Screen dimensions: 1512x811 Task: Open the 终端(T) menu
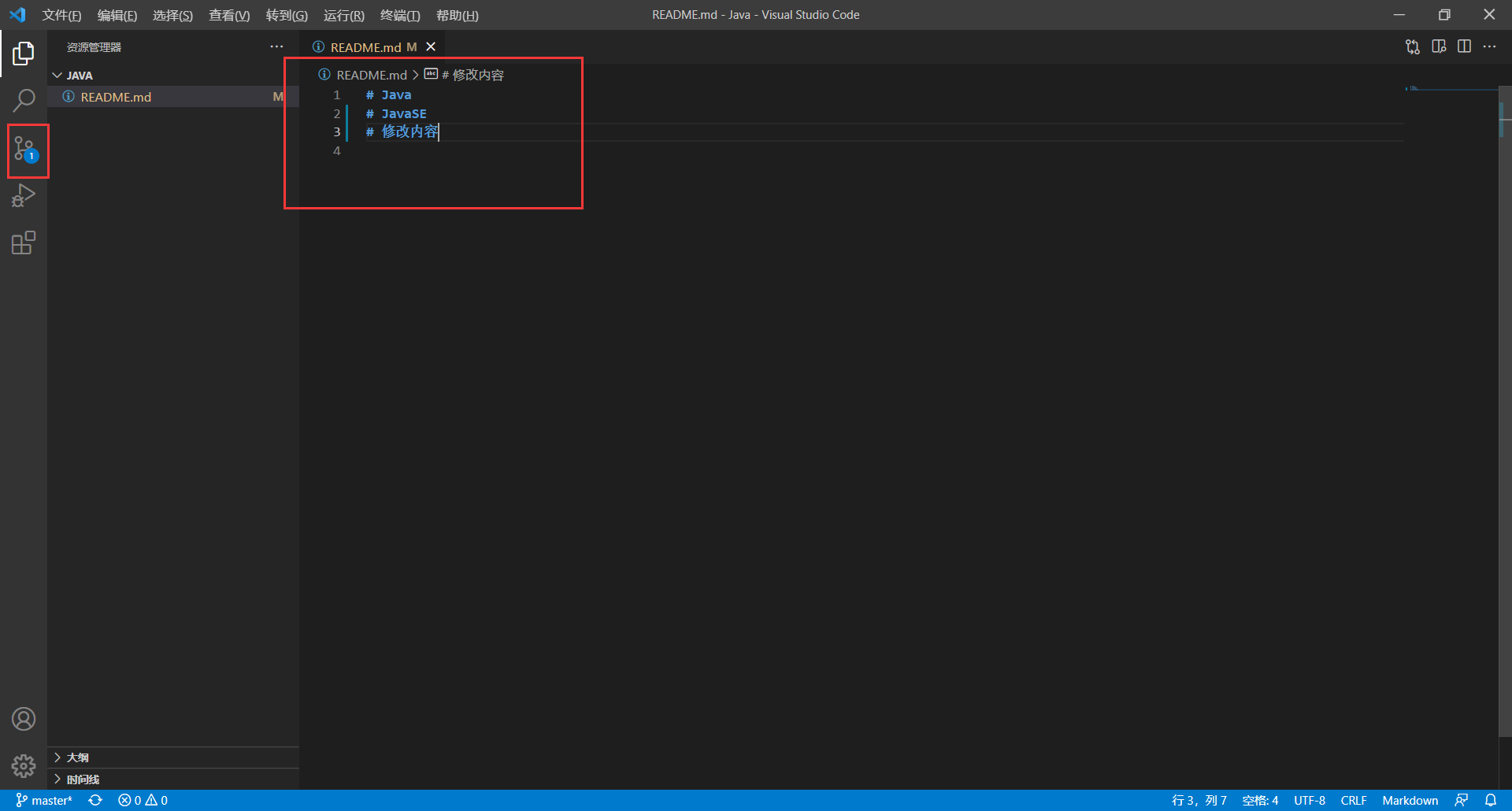coord(400,15)
